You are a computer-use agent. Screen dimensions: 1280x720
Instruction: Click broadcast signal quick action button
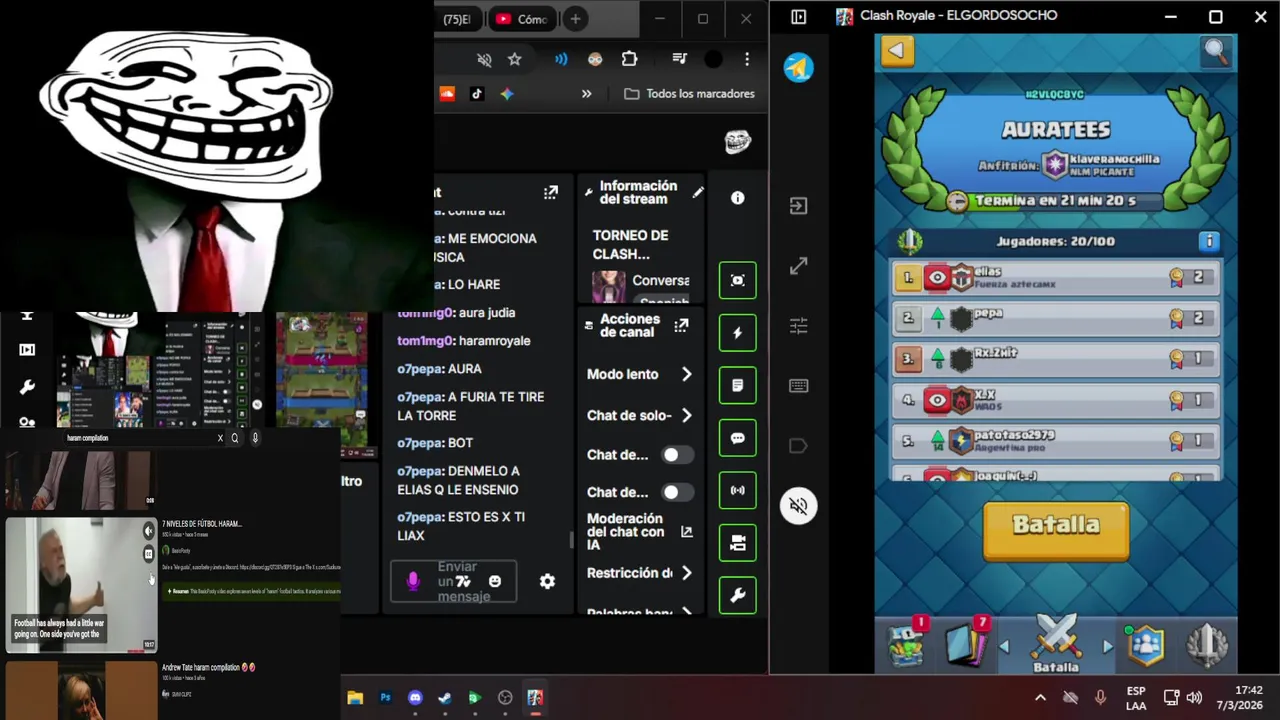(x=737, y=490)
